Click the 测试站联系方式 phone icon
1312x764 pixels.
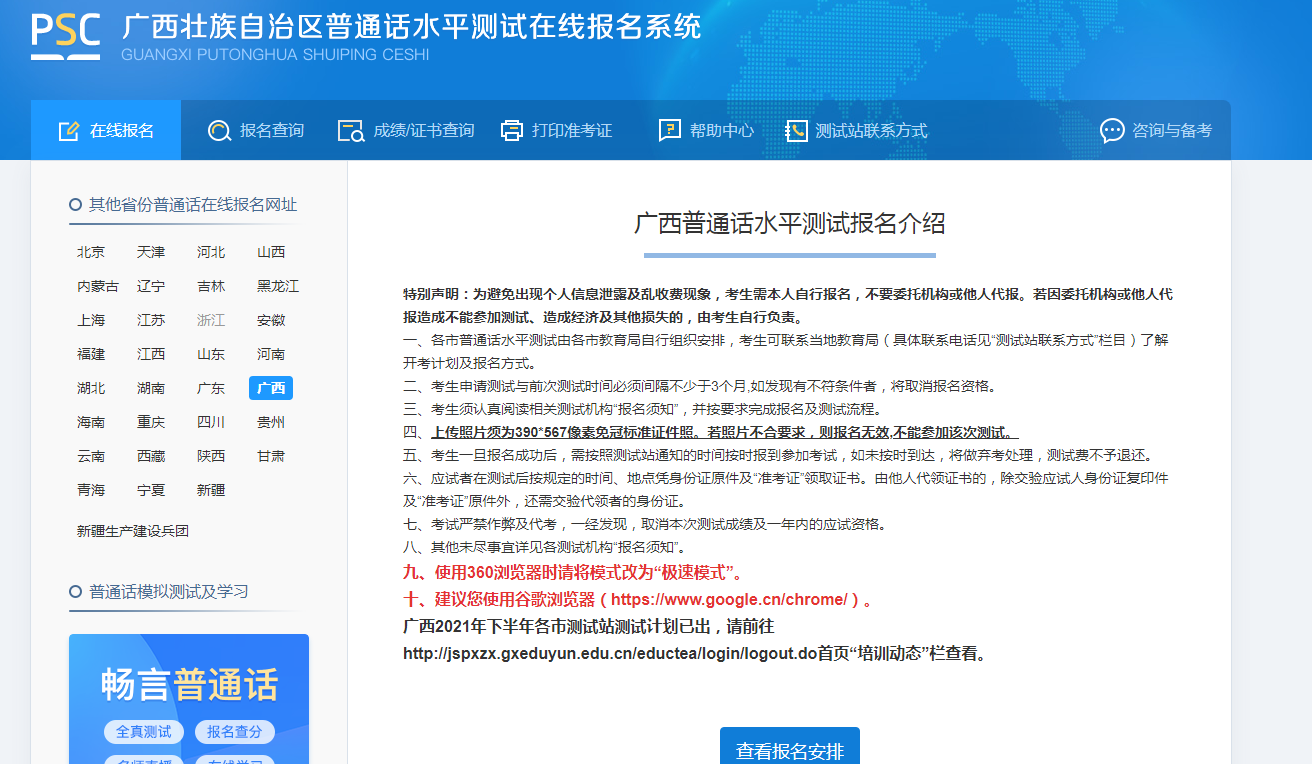pyautogui.click(x=796, y=131)
